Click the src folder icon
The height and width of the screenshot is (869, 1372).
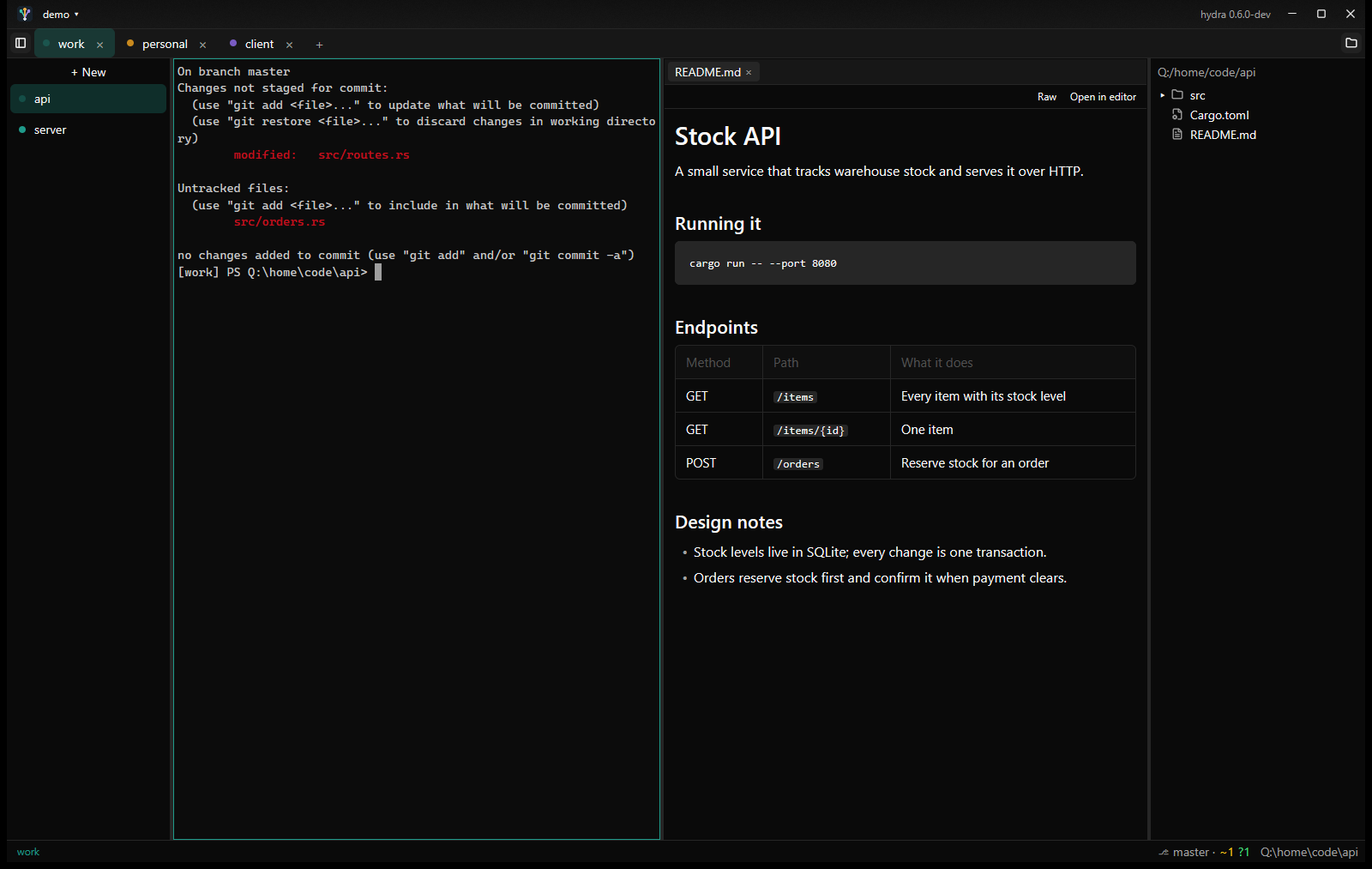coord(1178,95)
